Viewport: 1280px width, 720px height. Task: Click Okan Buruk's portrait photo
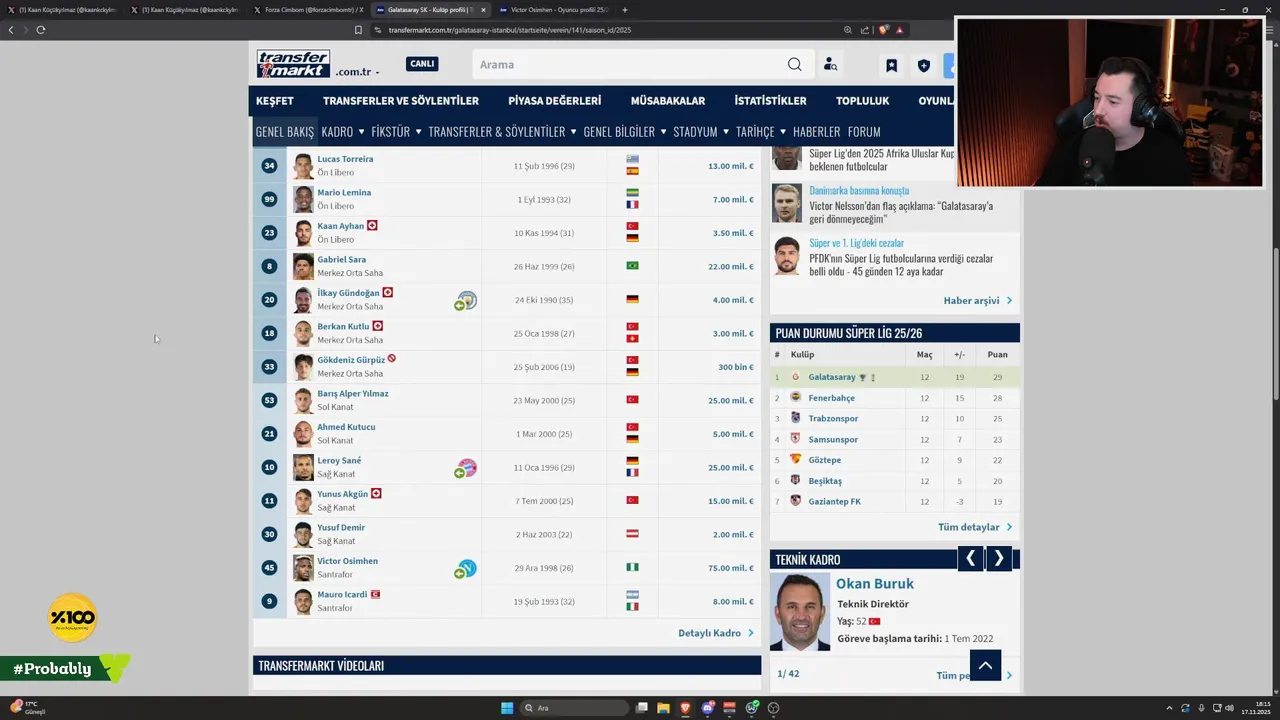800,612
